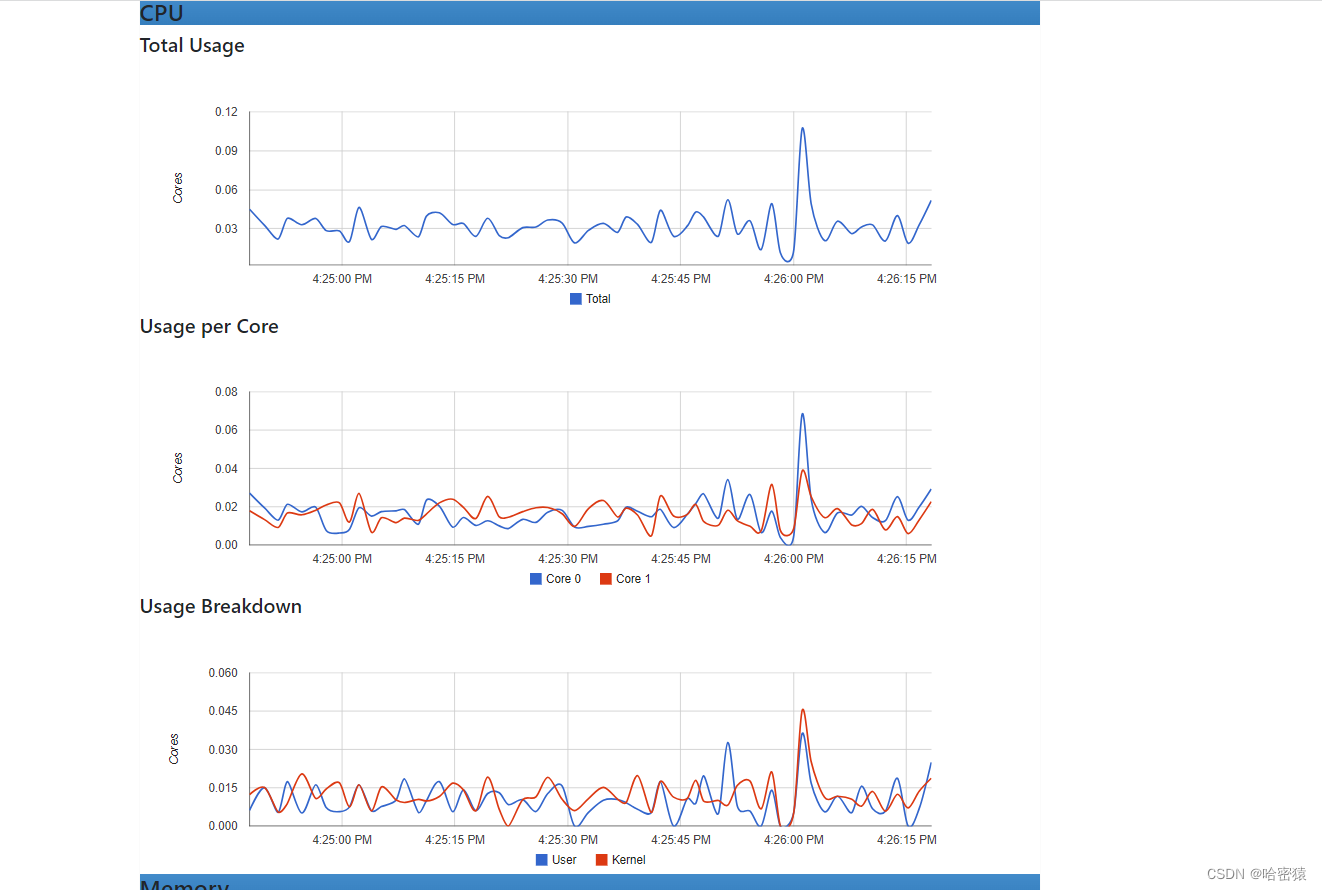
Task: Click the Kernel legend label
Action: [628, 860]
